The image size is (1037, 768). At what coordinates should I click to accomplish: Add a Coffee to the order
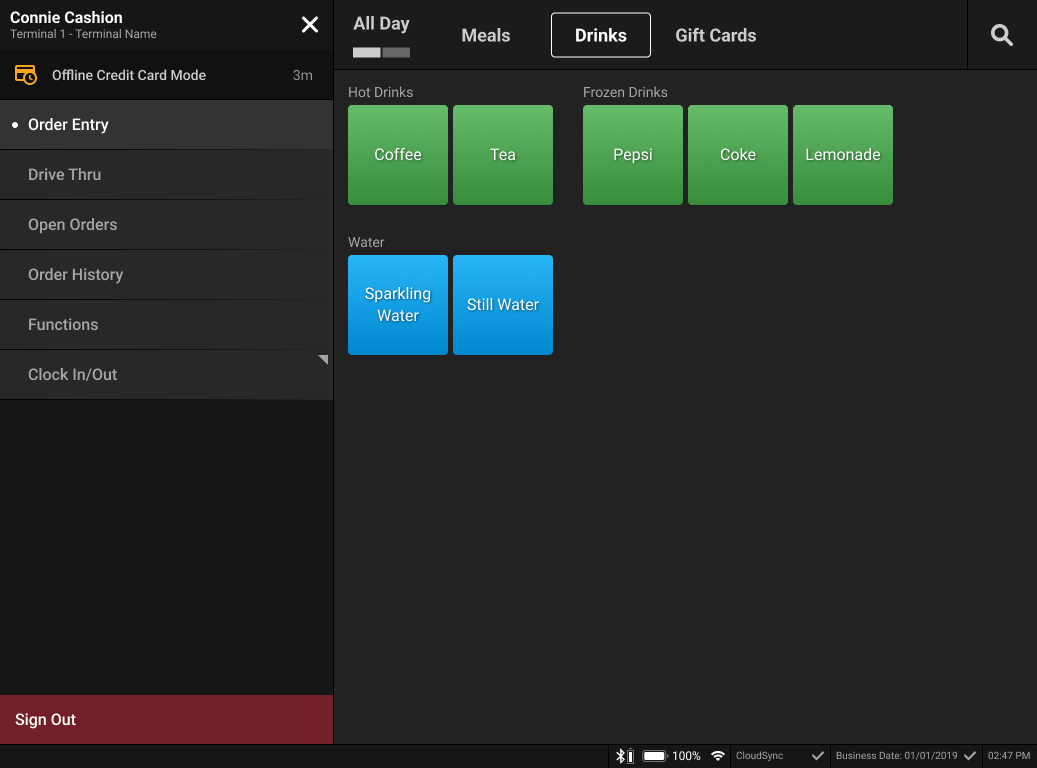click(397, 154)
